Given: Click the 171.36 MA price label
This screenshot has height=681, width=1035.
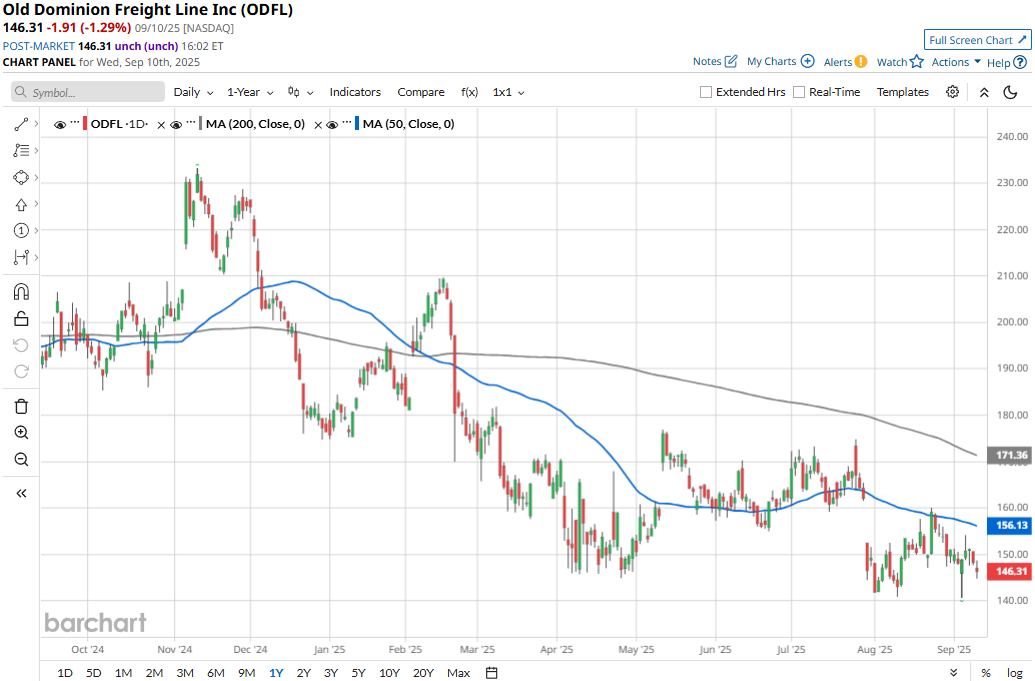Looking at the screenshot, I should tap(1009, 455).
